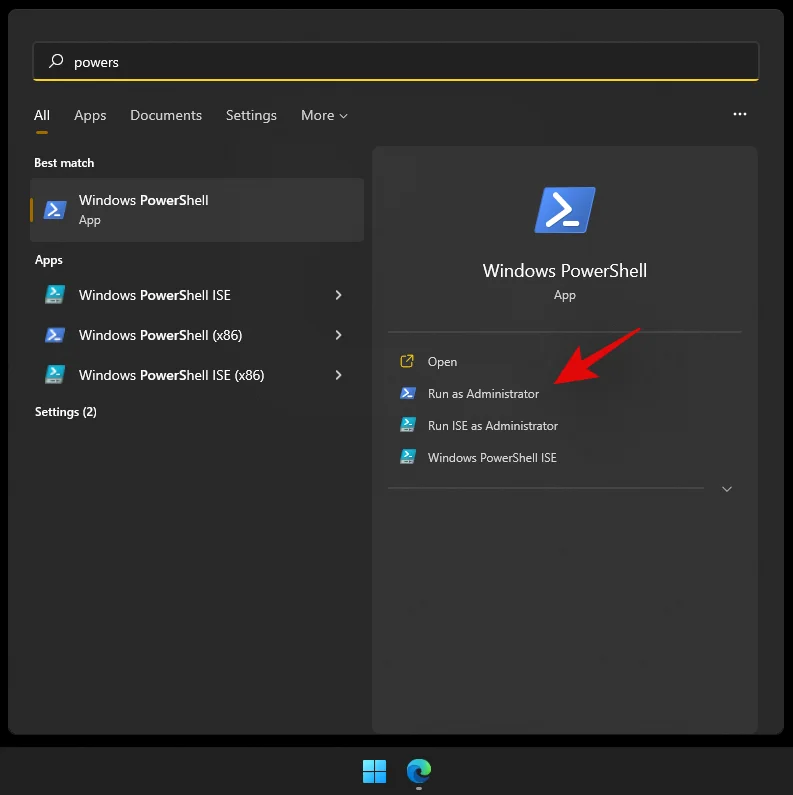Click the Windows PowerShell best match icon
The height and width of the screenshot is (795, 793).
(55, 209)
